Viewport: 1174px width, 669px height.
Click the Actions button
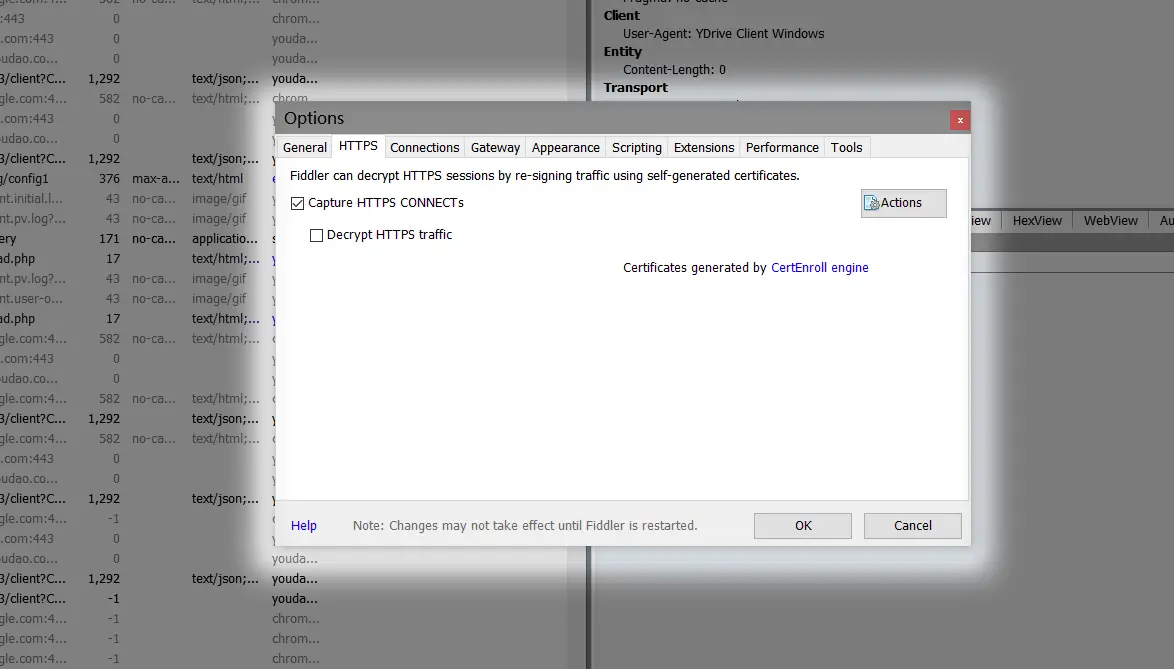[904, 203]
